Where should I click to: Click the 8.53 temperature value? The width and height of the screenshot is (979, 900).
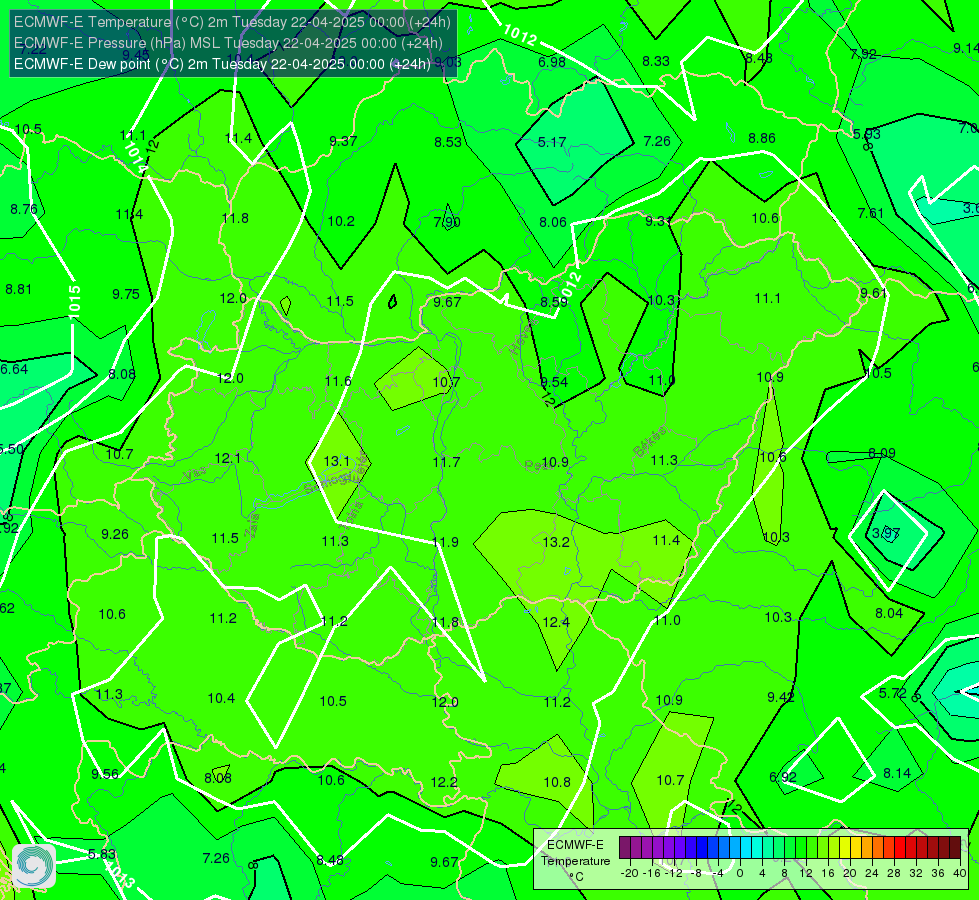[448, 142]
